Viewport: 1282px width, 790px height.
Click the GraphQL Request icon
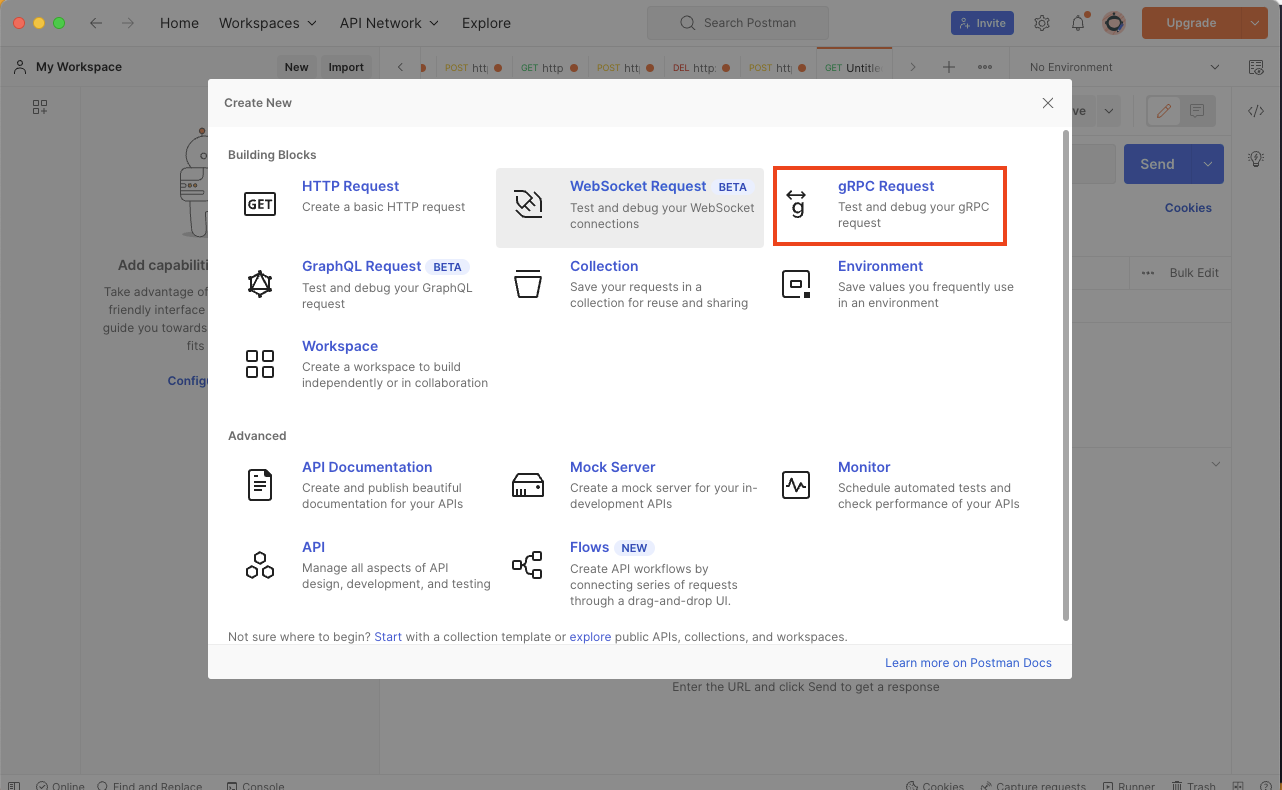point(260,284)
